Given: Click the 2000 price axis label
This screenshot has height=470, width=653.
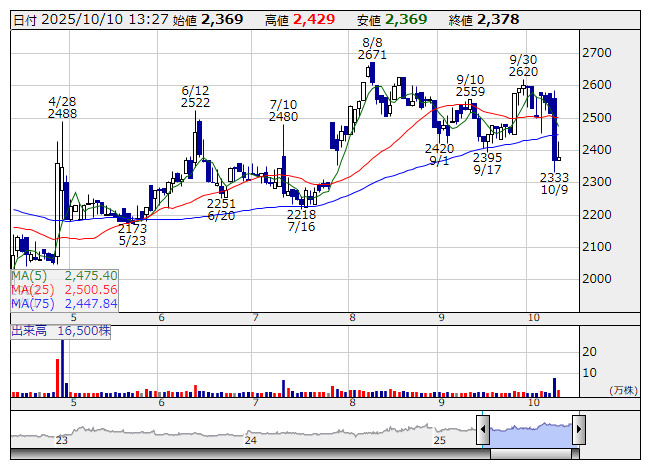Looking at the screenshot, I should point(597,279).
